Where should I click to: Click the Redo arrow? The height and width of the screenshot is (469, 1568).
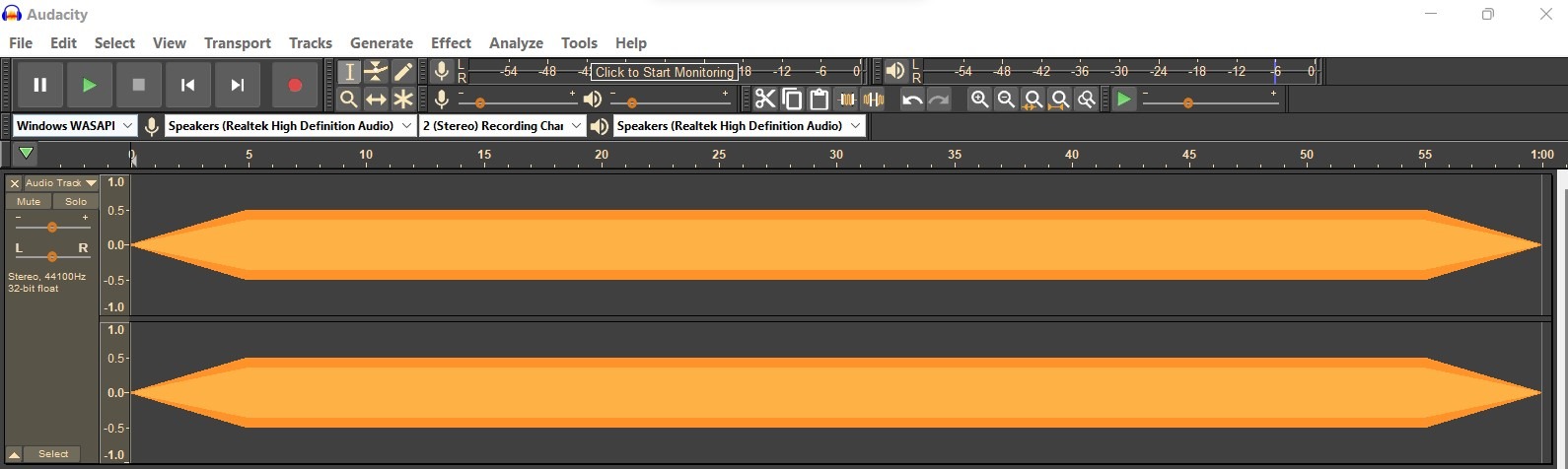tap(939, 100)
